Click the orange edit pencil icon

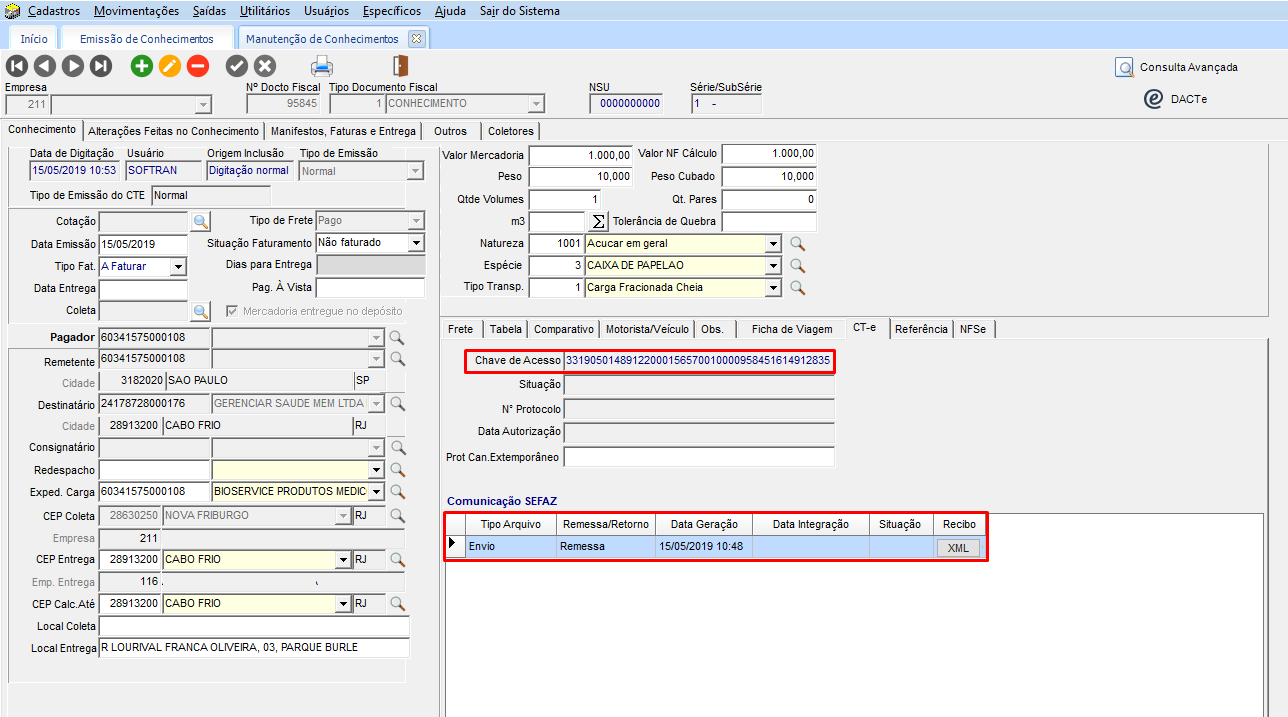[170, 66]
